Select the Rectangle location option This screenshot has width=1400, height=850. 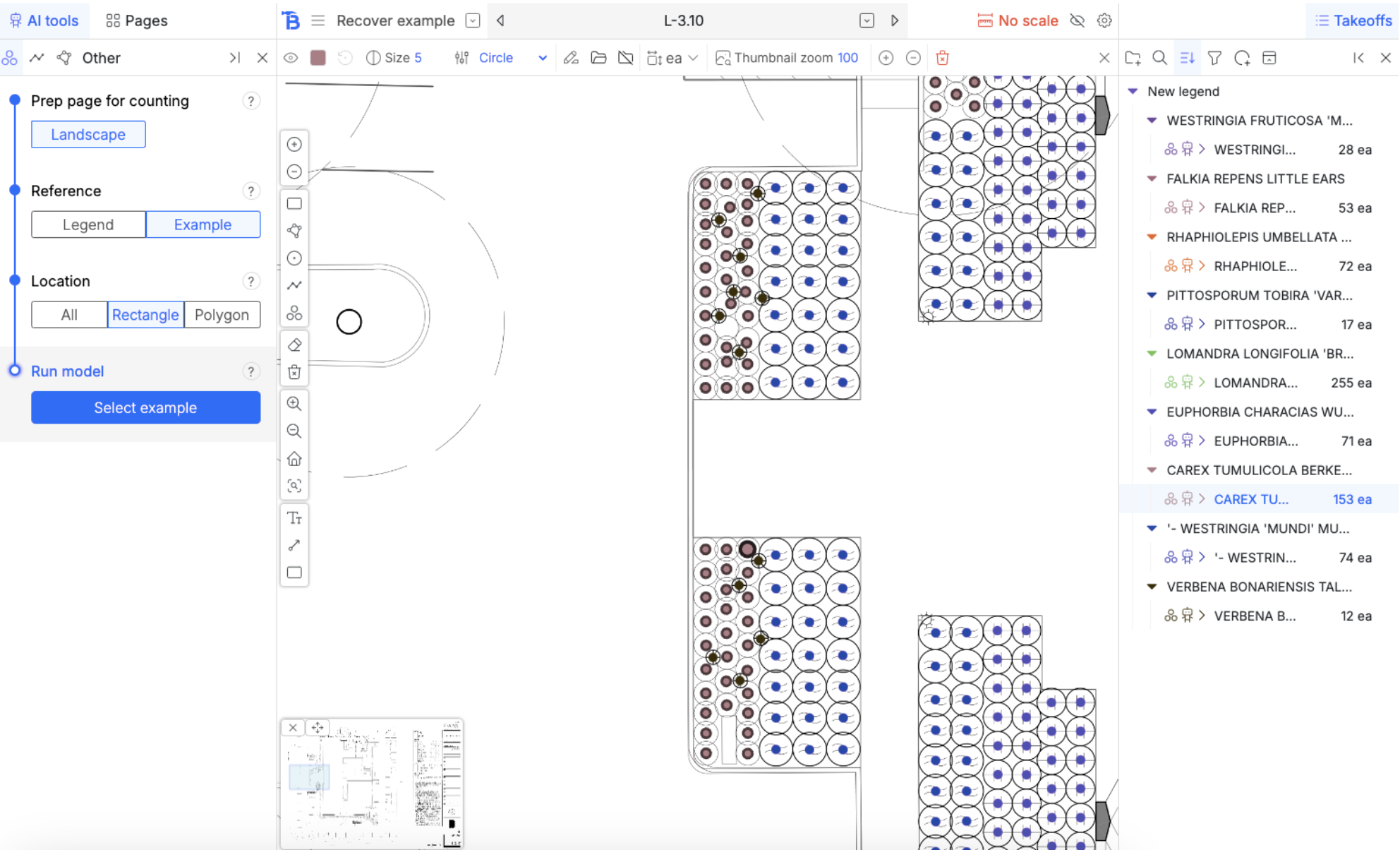click(x=145, y=315)
